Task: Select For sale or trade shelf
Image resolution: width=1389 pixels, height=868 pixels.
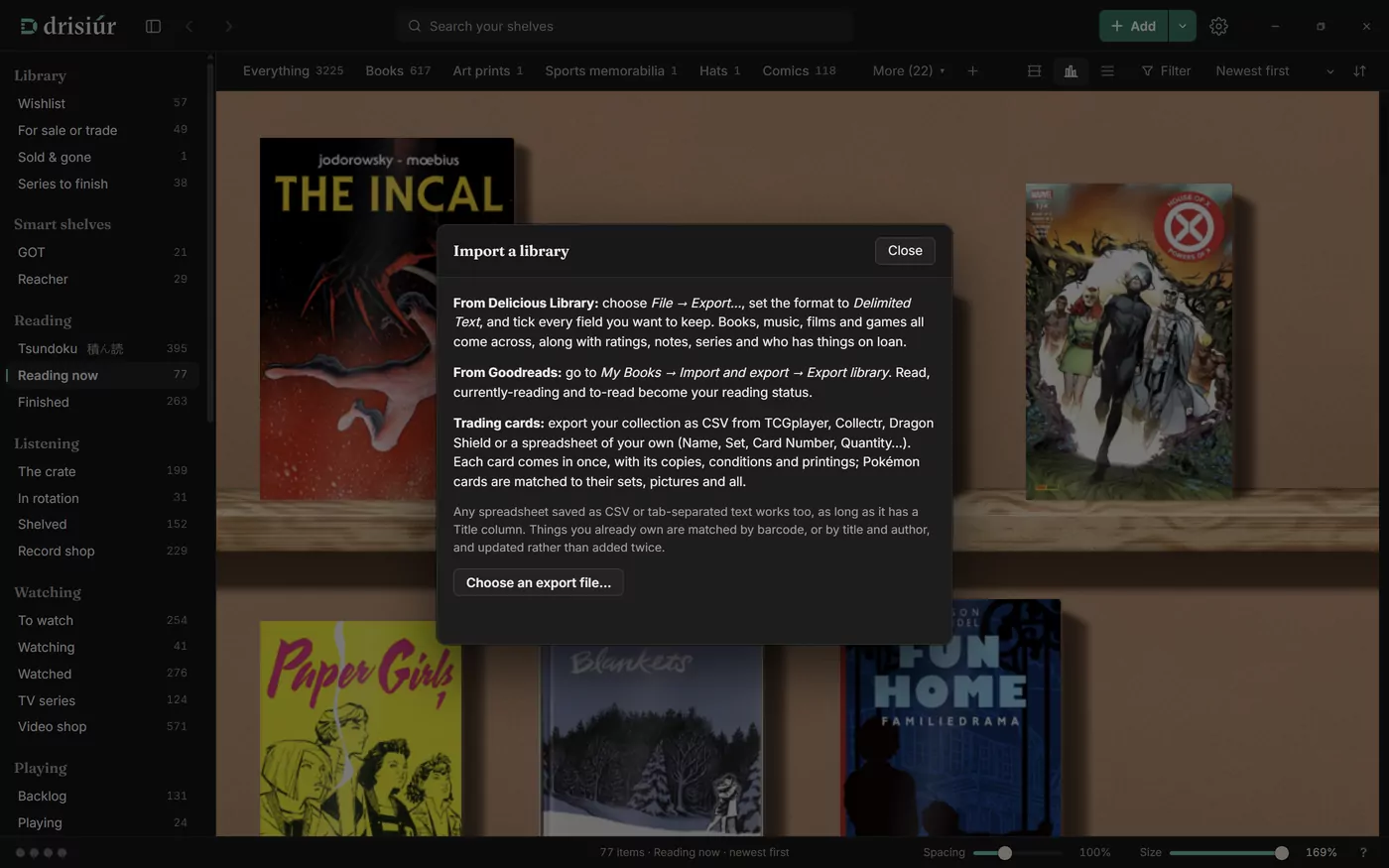Action: [102, 130]
